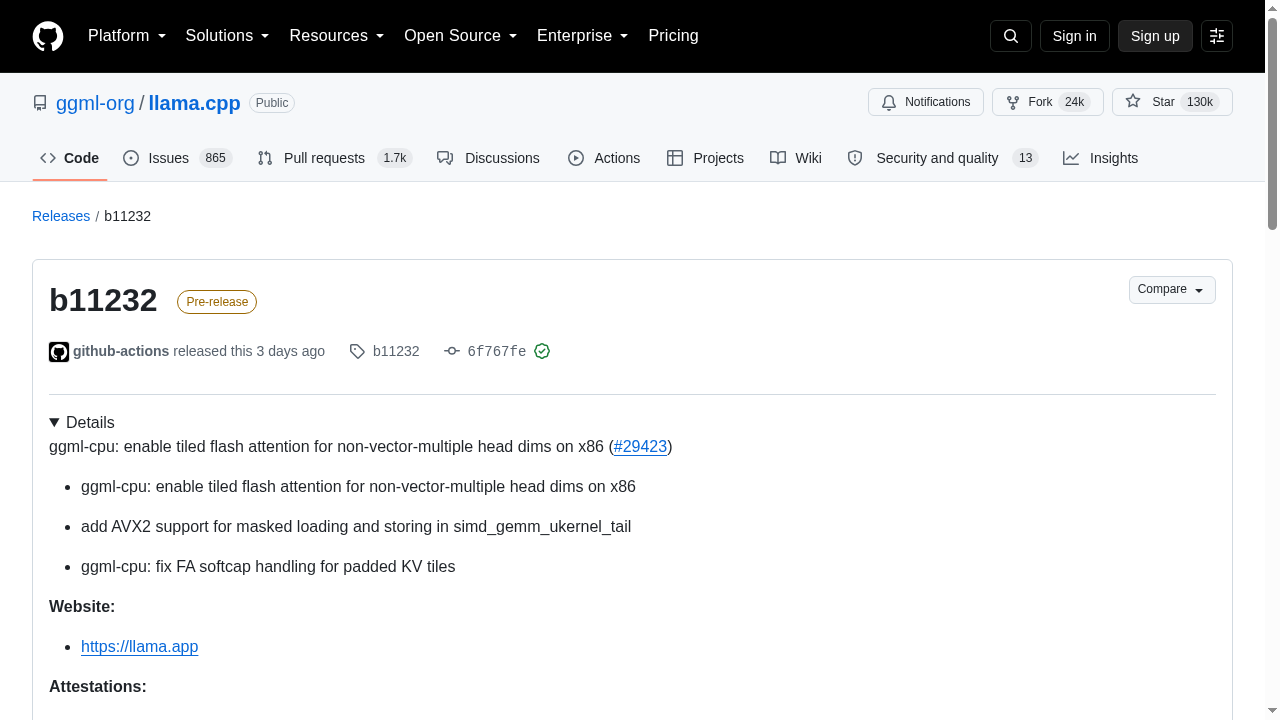Open the https://llama.app website link

tap(140, 647)
